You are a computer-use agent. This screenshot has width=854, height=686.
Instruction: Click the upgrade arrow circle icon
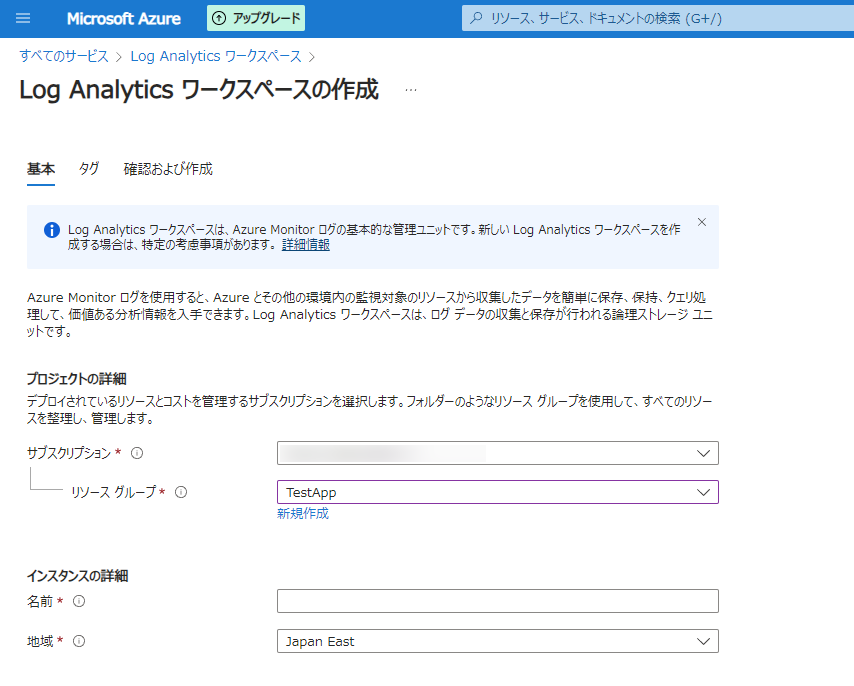(x=219, y=19)
